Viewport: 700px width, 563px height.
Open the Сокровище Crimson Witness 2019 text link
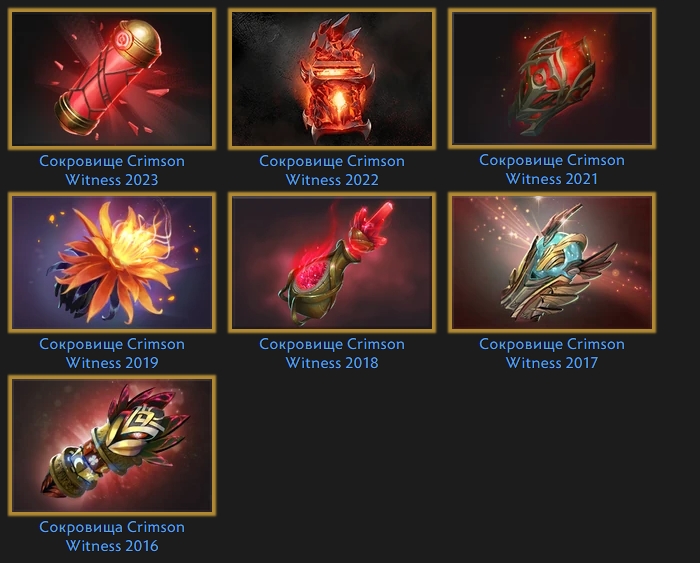pyautogui.click(x=112, y=353)
